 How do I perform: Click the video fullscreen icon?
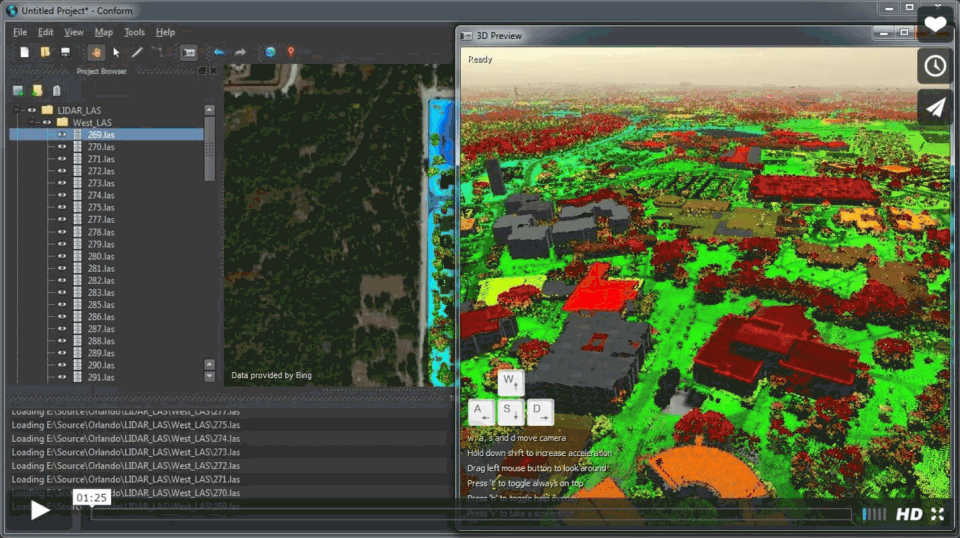[x=937, y=514]
